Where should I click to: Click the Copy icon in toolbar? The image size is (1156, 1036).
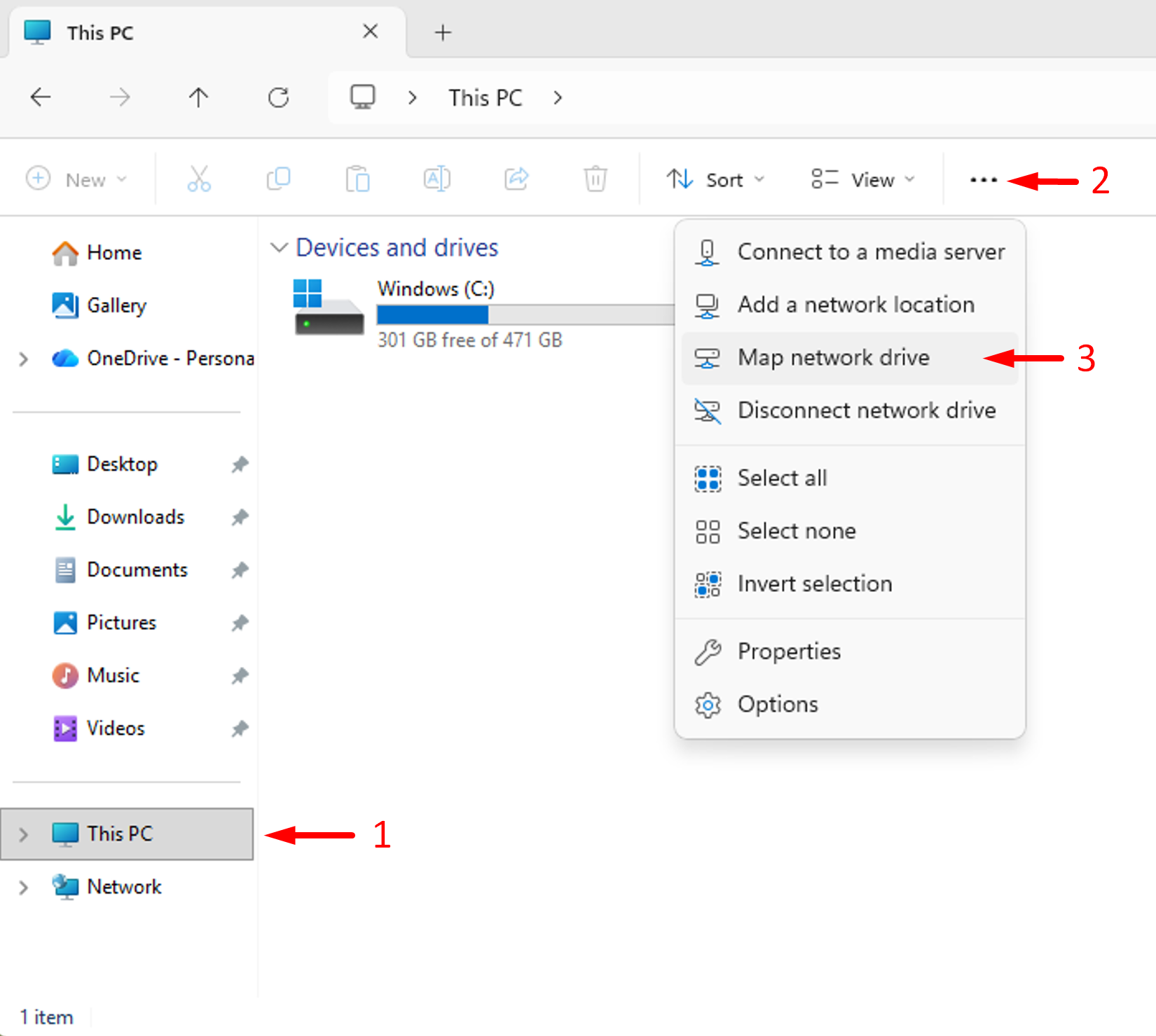[278, 179]
